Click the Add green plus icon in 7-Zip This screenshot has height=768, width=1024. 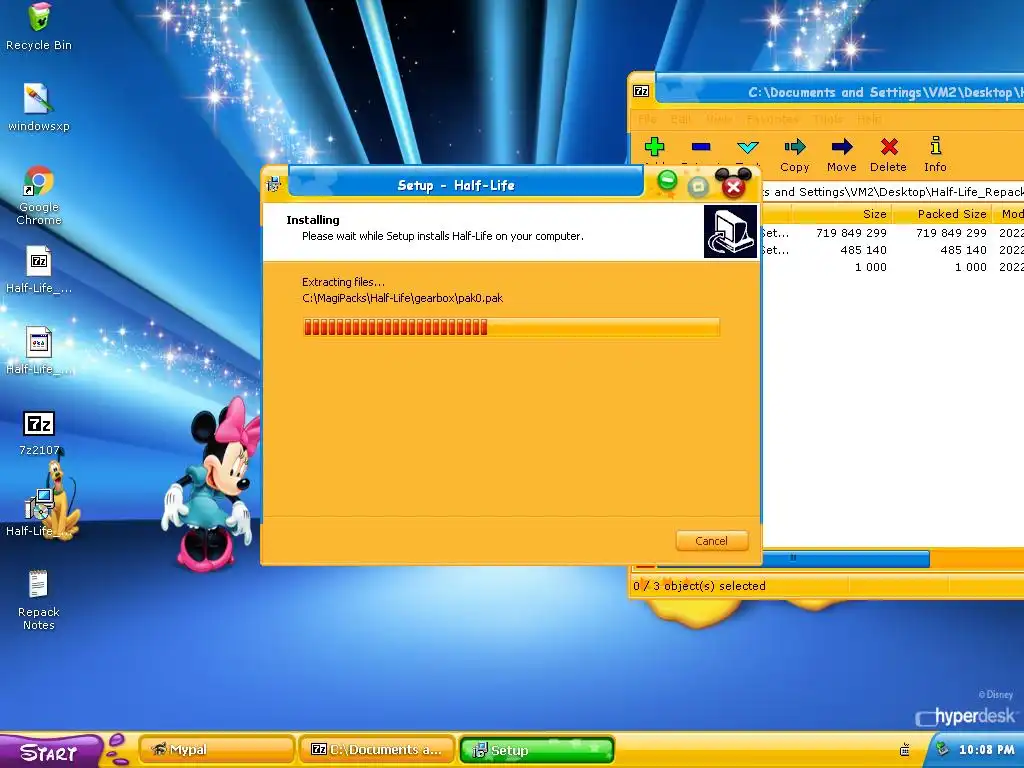click(654, 147)
